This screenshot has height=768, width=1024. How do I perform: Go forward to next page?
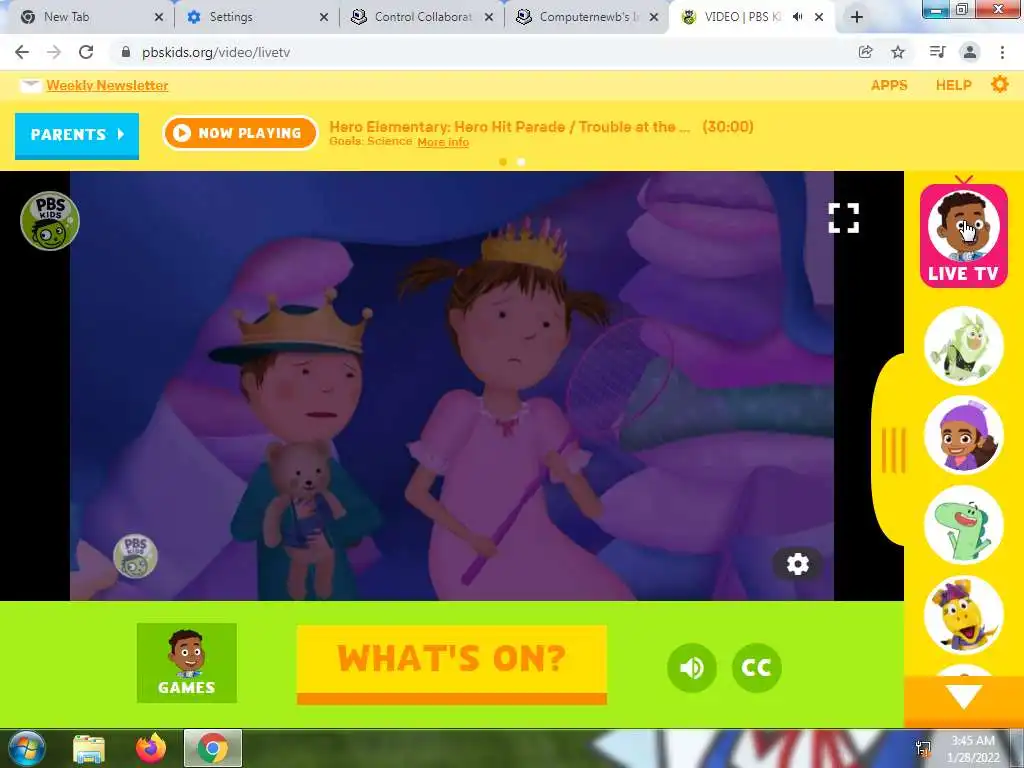click(54, 52)
